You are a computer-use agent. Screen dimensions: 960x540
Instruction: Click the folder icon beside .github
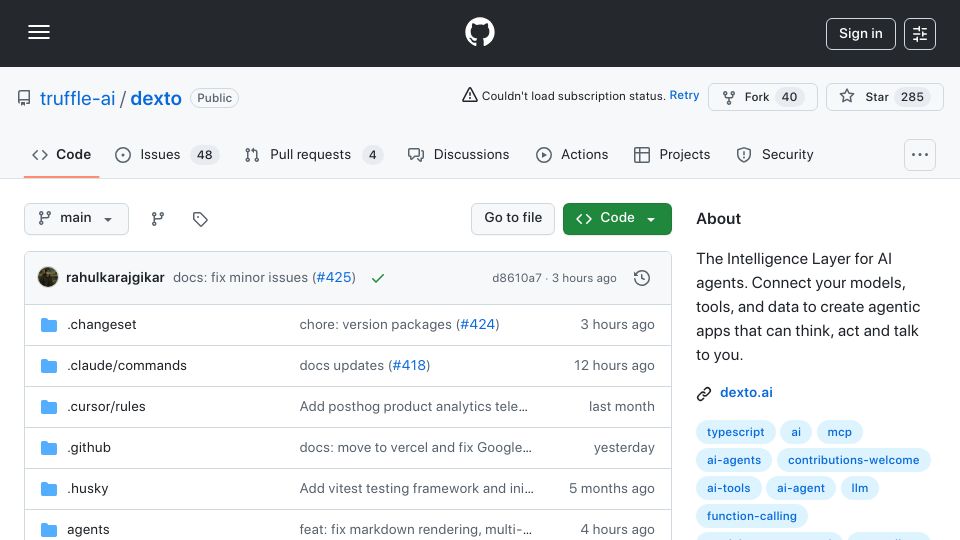click(x=49, y=448)
